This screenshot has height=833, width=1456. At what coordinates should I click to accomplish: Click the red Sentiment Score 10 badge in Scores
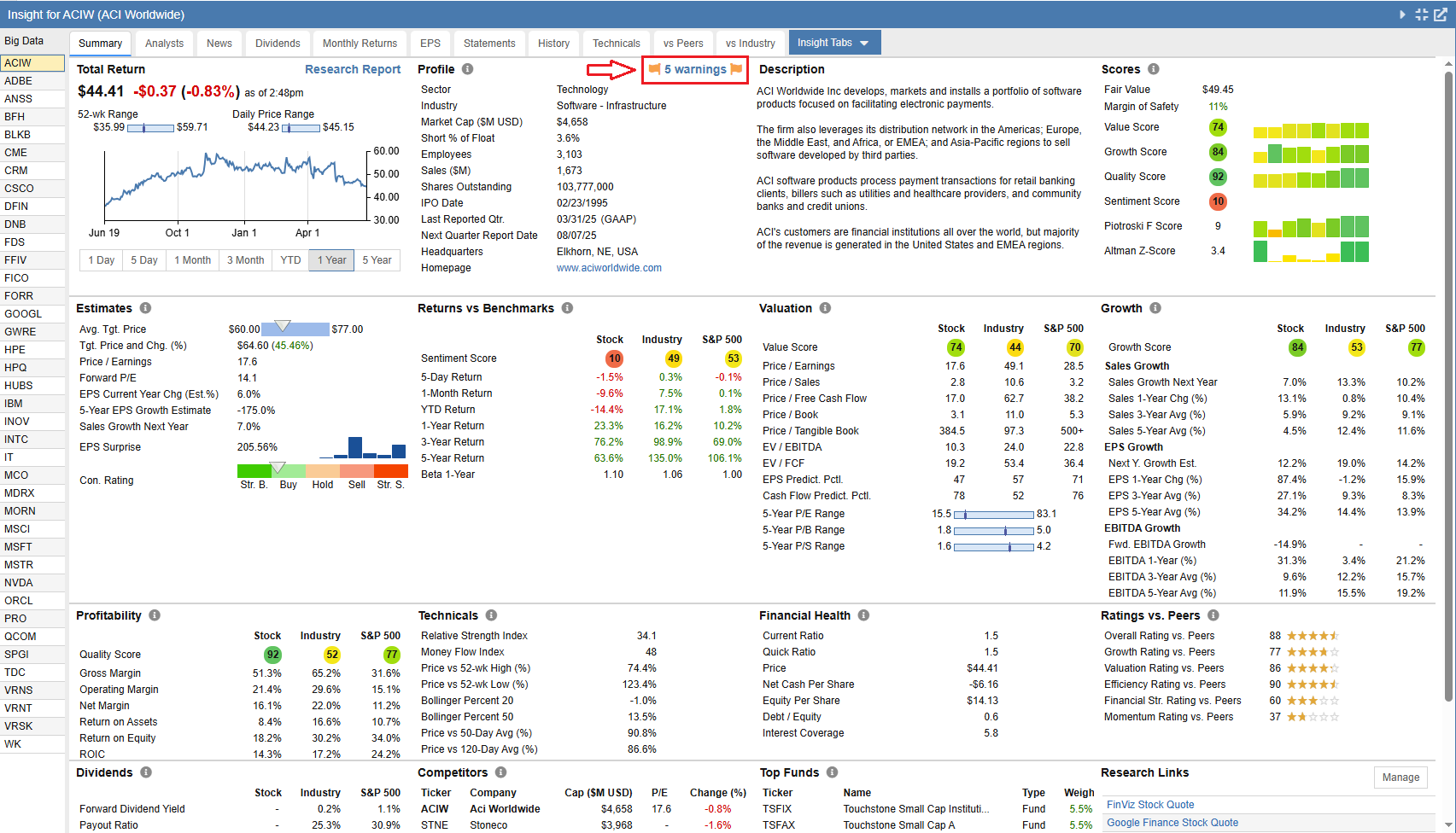[1218, 201]
